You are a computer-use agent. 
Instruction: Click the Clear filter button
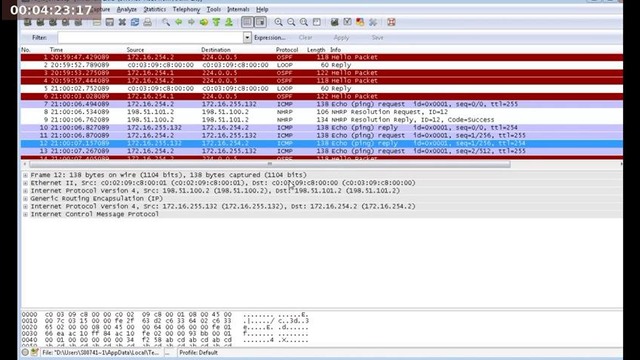(x=305, y=38)
